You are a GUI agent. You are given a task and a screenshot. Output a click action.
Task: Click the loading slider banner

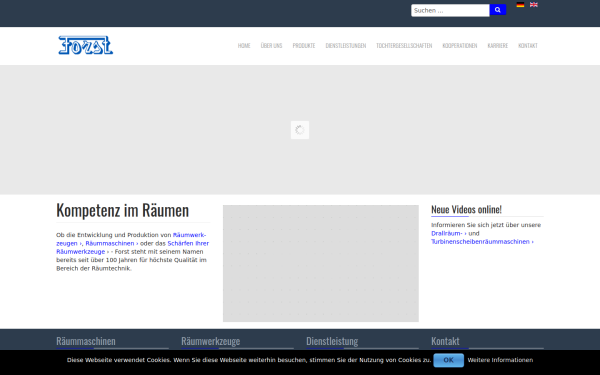click(x=300, y=130)
